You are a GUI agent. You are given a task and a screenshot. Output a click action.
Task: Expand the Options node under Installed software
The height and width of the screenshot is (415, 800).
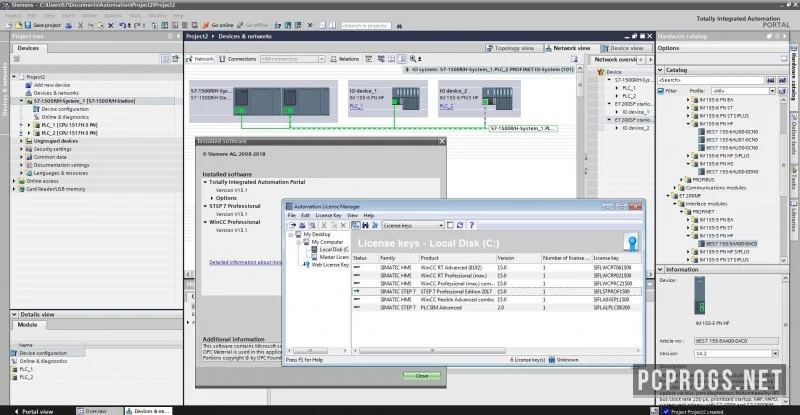[212, 198]
